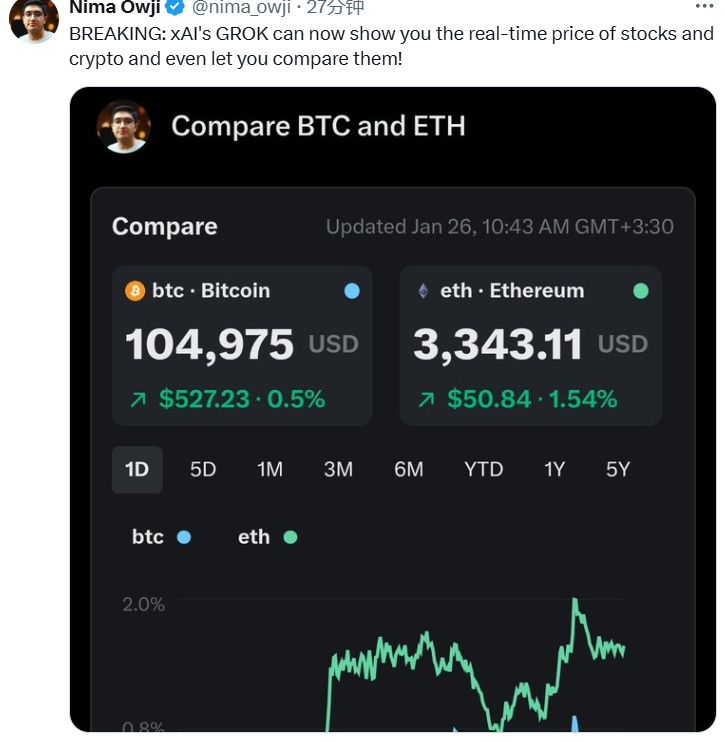Toggle the eth series in chart legend

point(267,537)
